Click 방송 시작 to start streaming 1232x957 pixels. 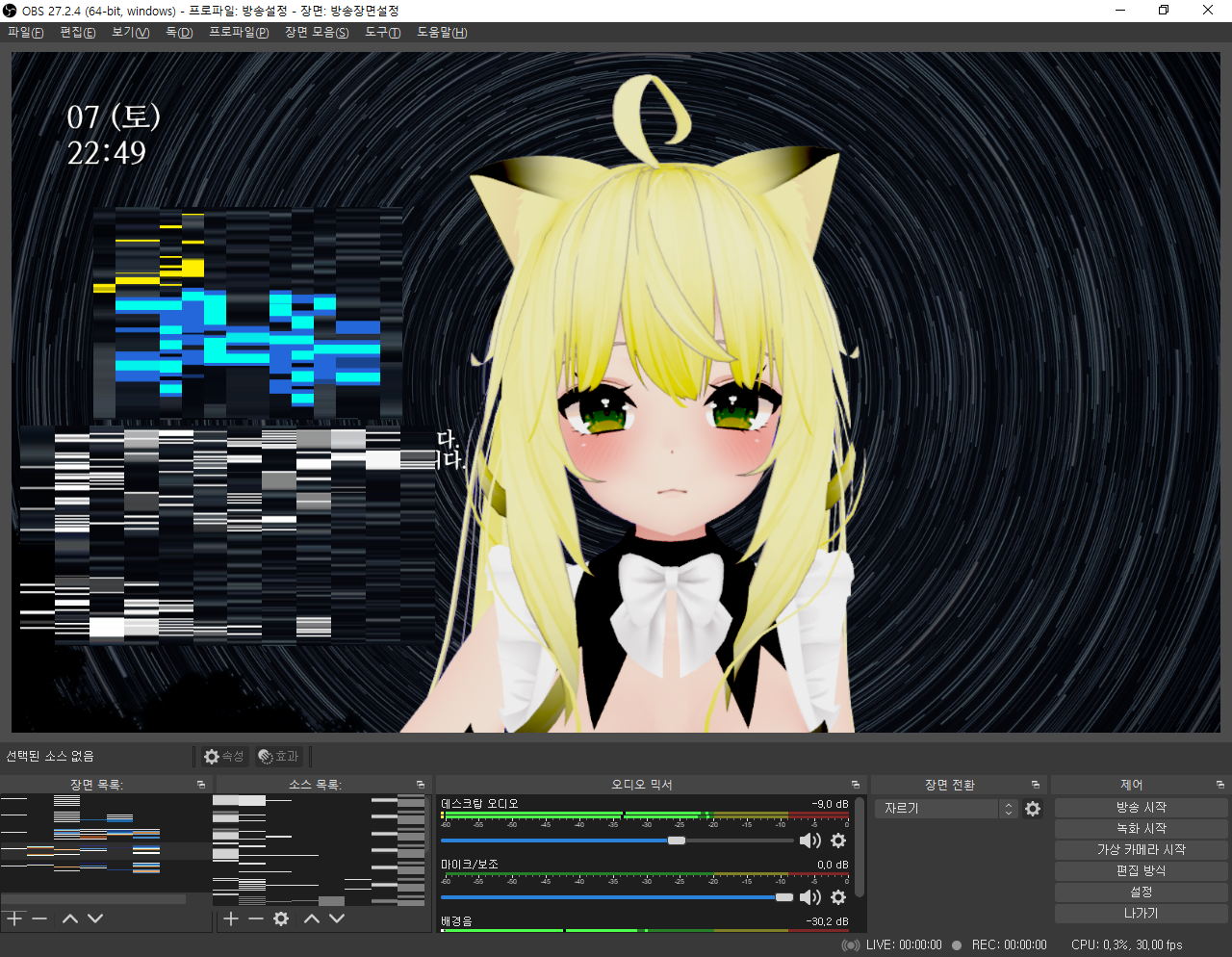click(x=1141, y=807)
